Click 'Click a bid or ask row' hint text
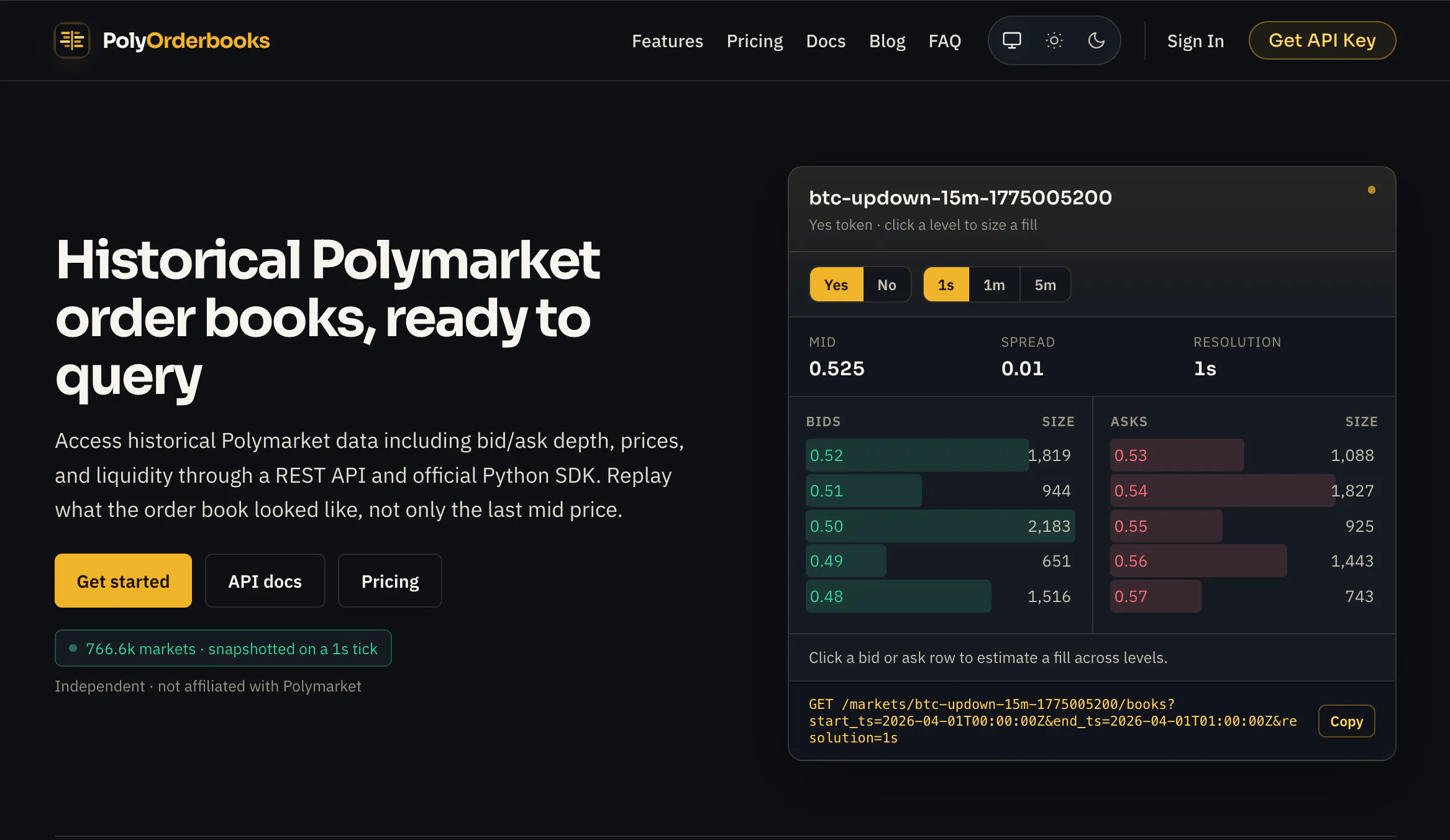The width and height of the screenshot is (1450, 840). point(988,657)
